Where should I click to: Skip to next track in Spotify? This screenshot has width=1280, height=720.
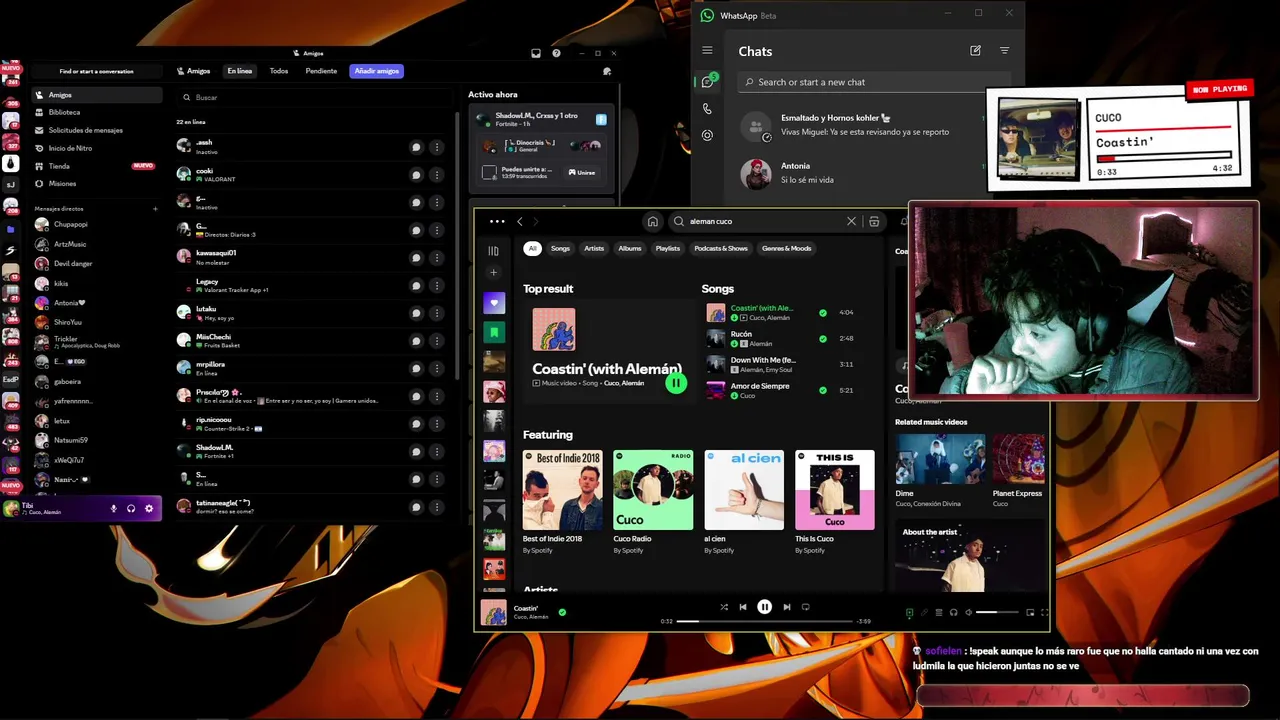[787, 607]
